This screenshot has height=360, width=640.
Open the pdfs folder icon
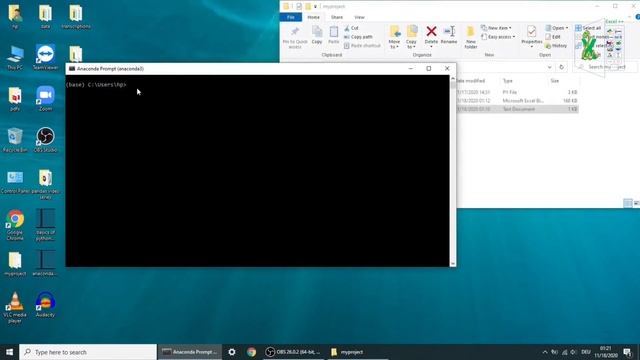click(x=15, y=99)
